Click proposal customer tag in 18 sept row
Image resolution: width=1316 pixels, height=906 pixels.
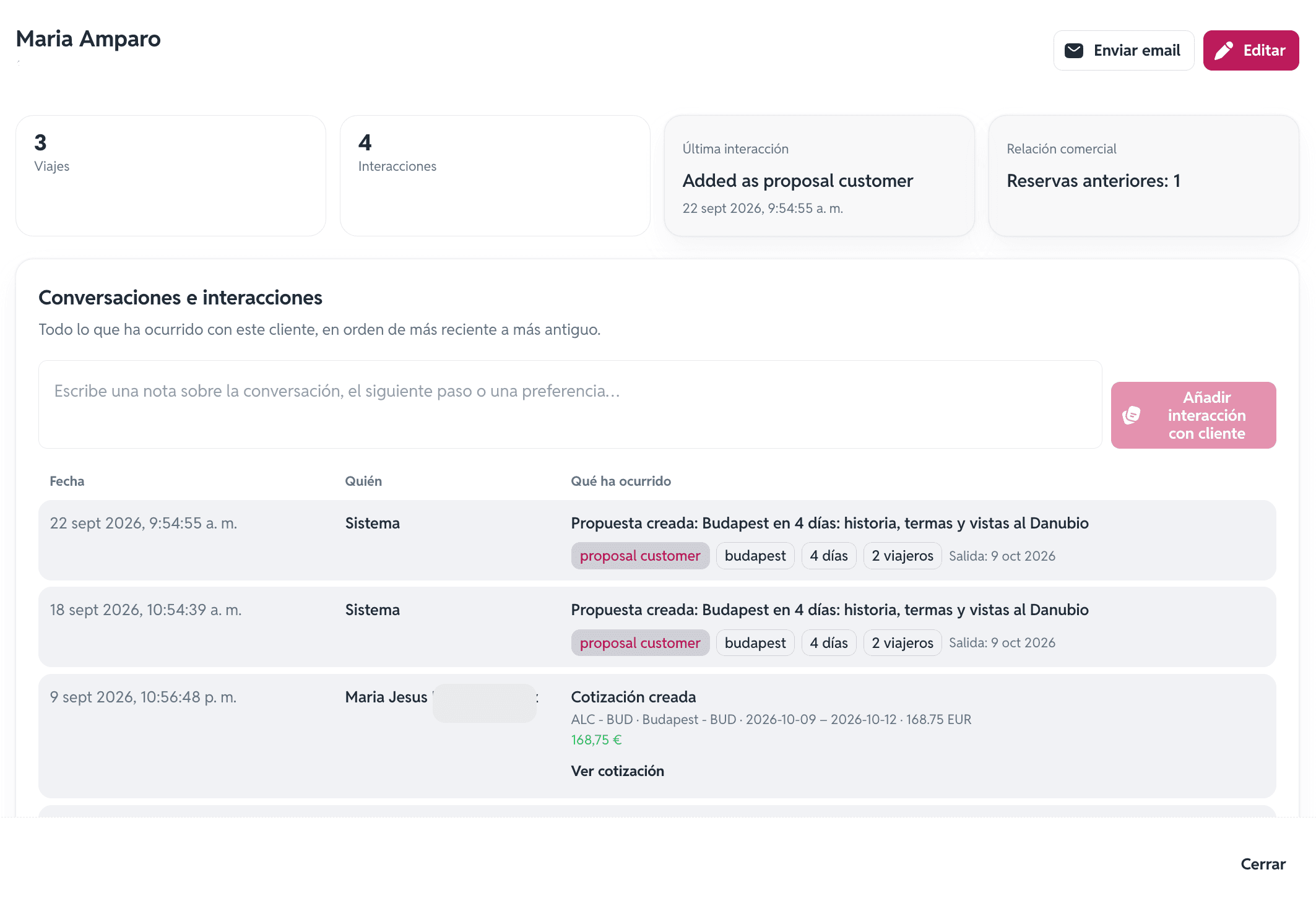tap(640, 643)
